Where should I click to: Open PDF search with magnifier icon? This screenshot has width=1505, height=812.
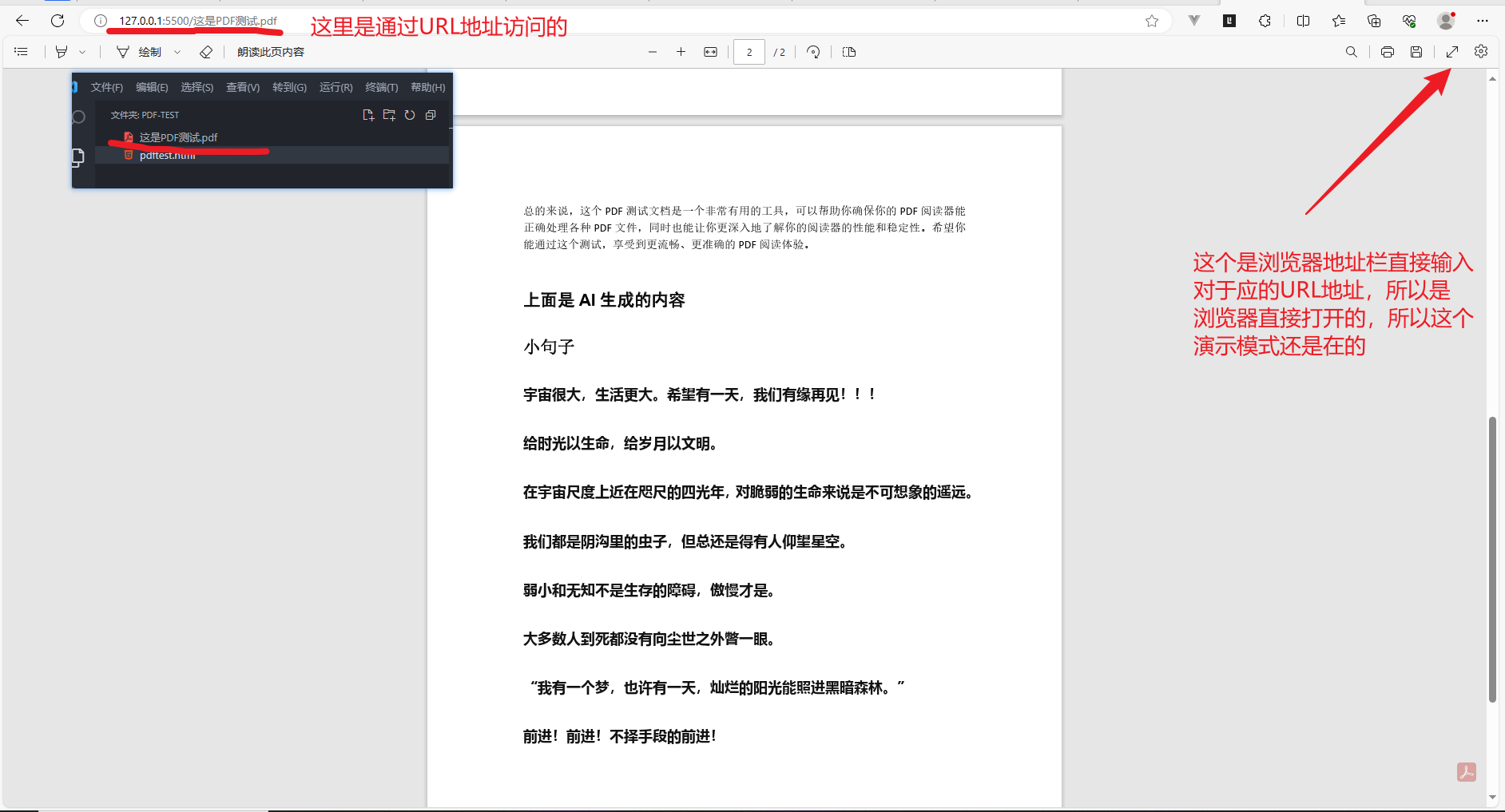[1352, 52]
